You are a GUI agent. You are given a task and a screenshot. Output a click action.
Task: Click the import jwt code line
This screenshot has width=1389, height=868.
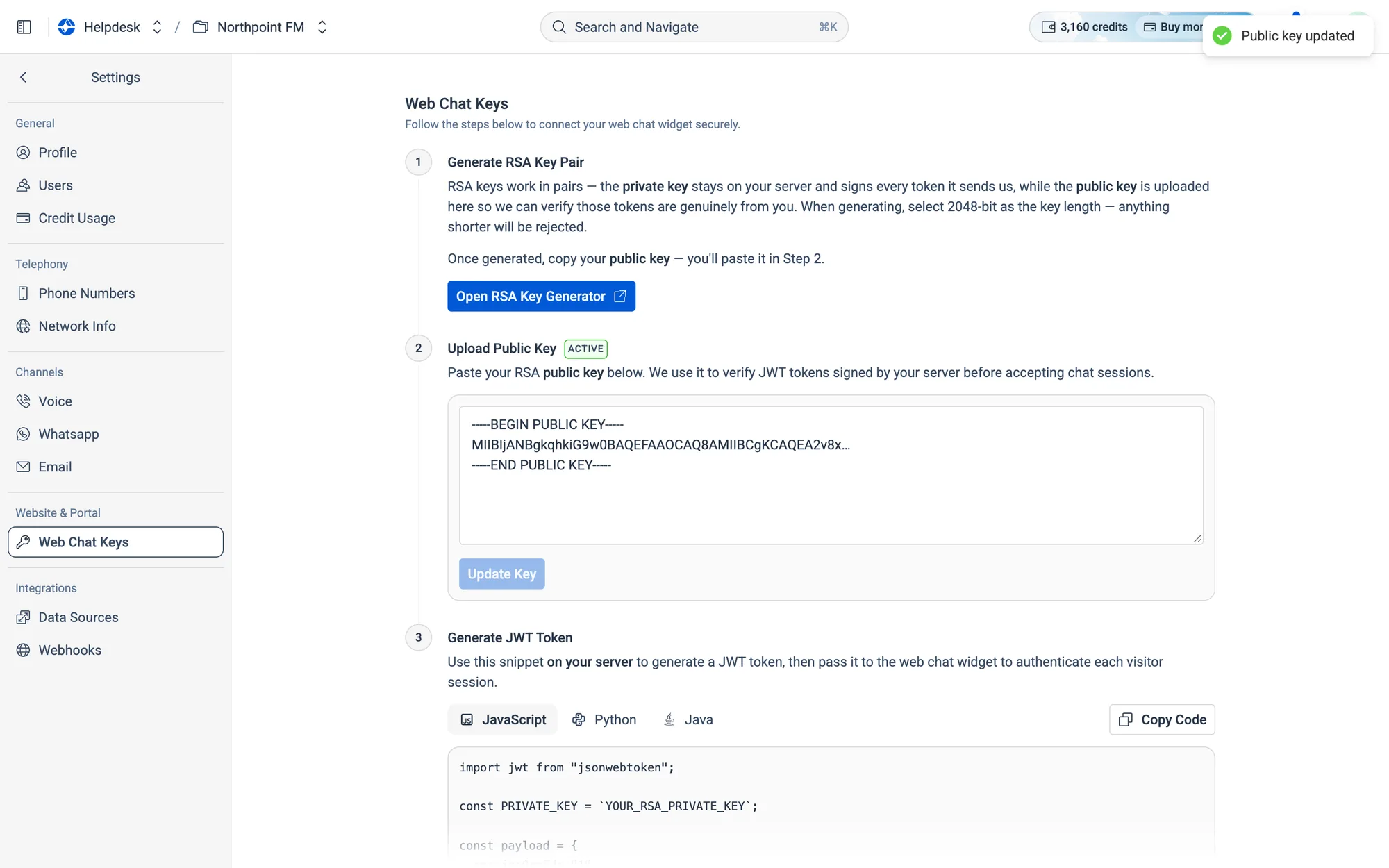click(567, 767)
